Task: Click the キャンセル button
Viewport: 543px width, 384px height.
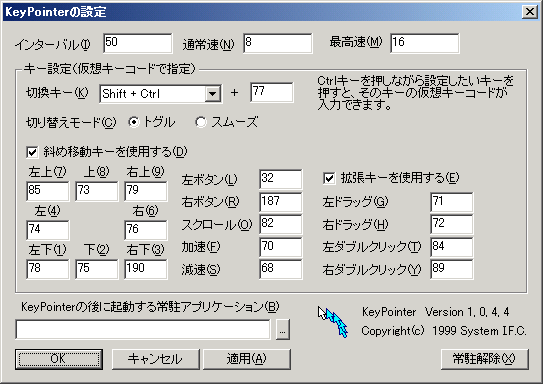Action: coord(156,359)
